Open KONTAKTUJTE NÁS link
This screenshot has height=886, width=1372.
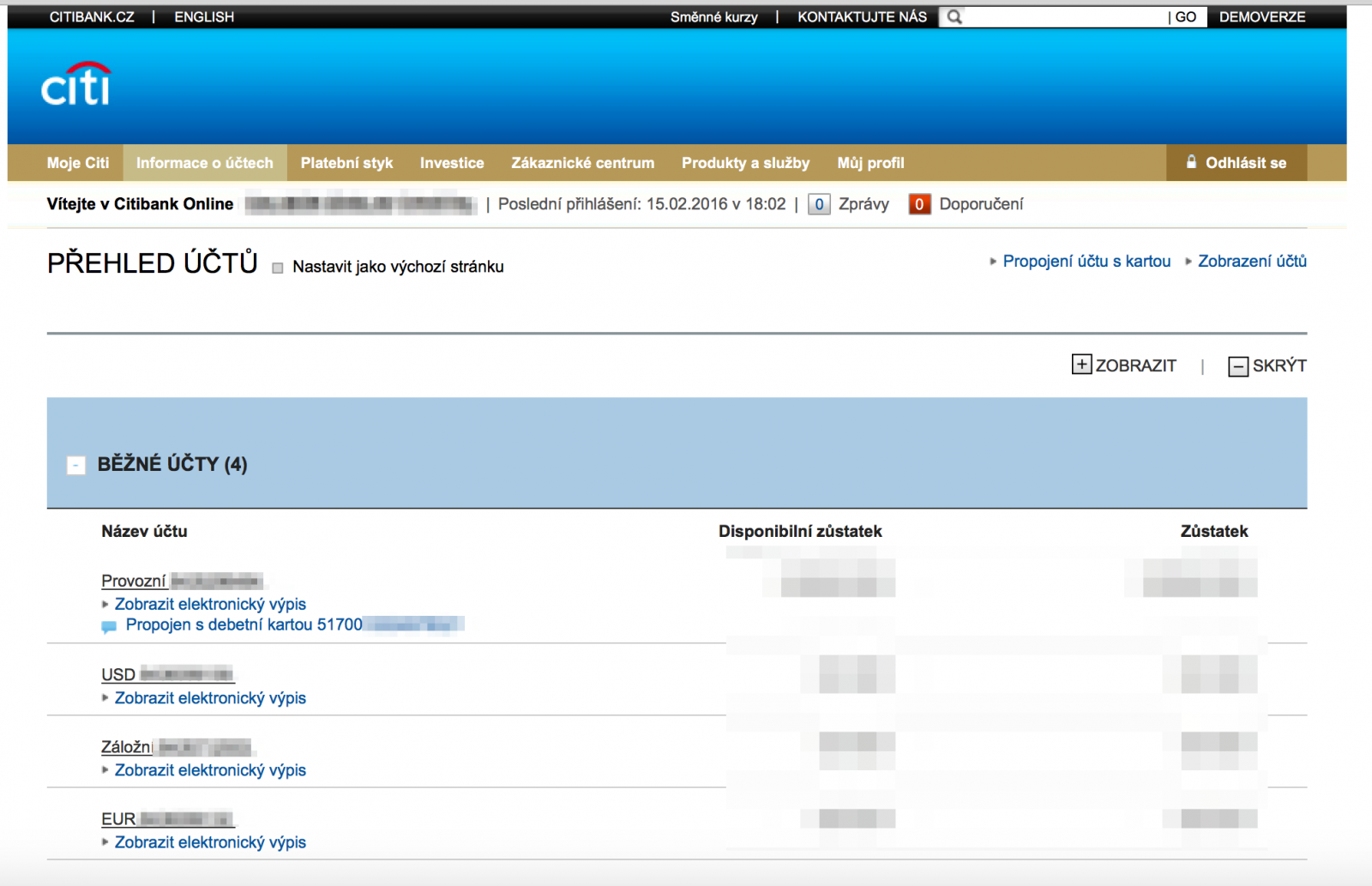(x=862, y=17)
